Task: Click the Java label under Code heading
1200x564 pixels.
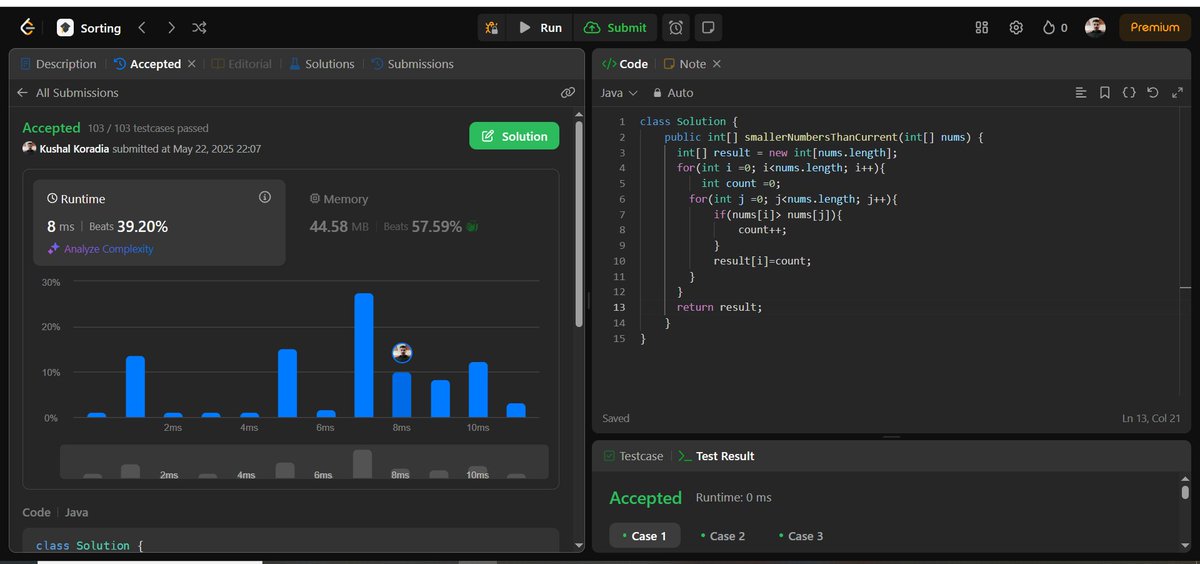Action: pyautogui.click(x=77, y=512)
